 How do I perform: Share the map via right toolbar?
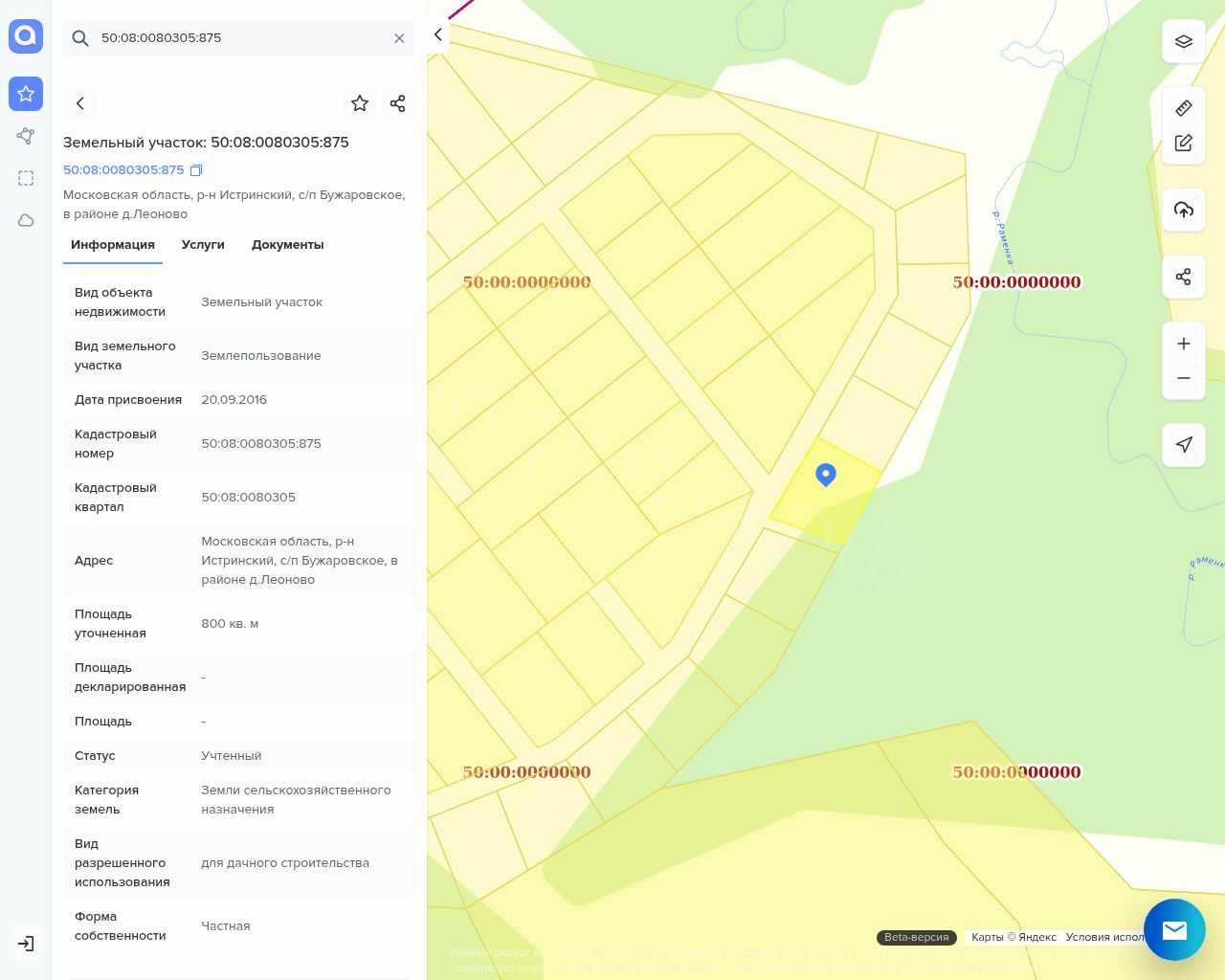click(1183, 277)
